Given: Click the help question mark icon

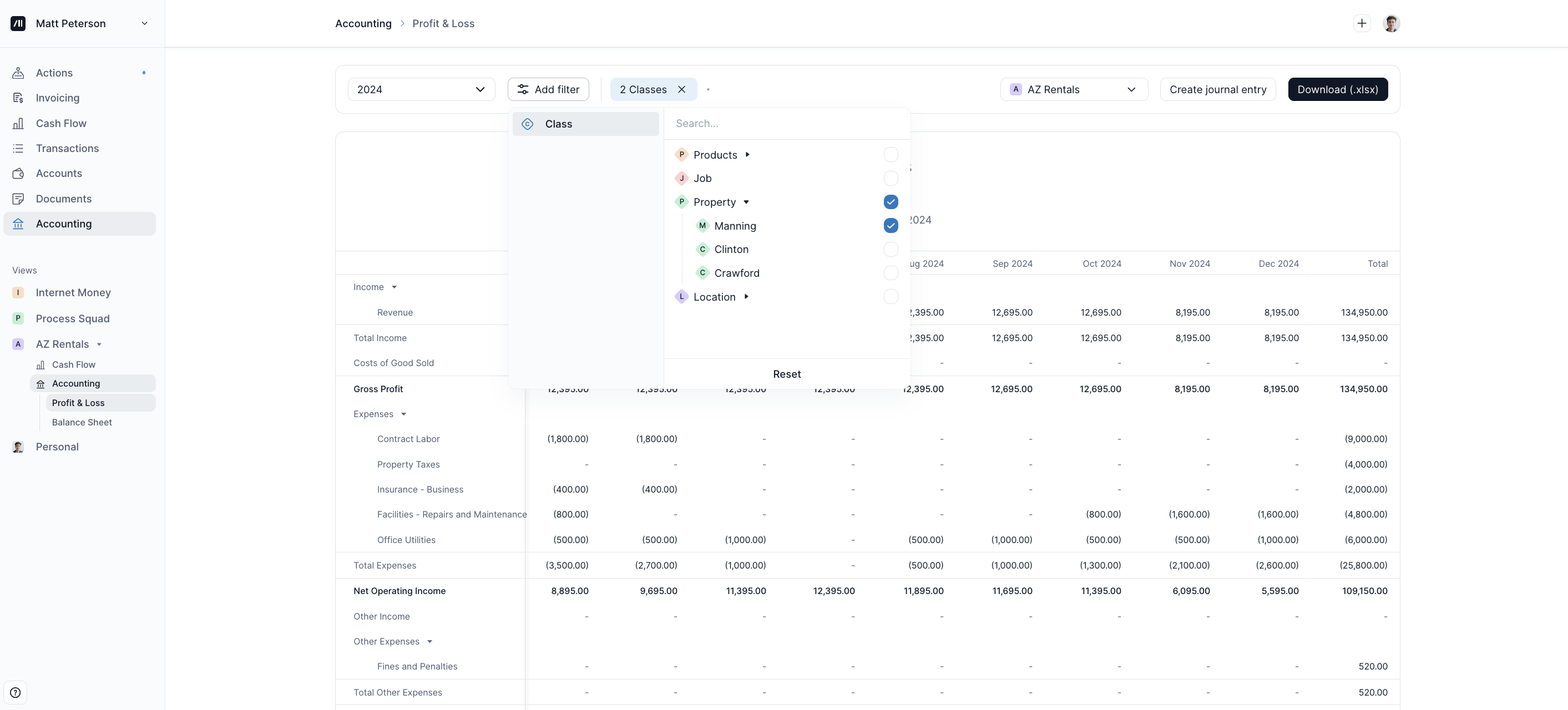Looking at the screenshot, I should [x=15, y=692].
